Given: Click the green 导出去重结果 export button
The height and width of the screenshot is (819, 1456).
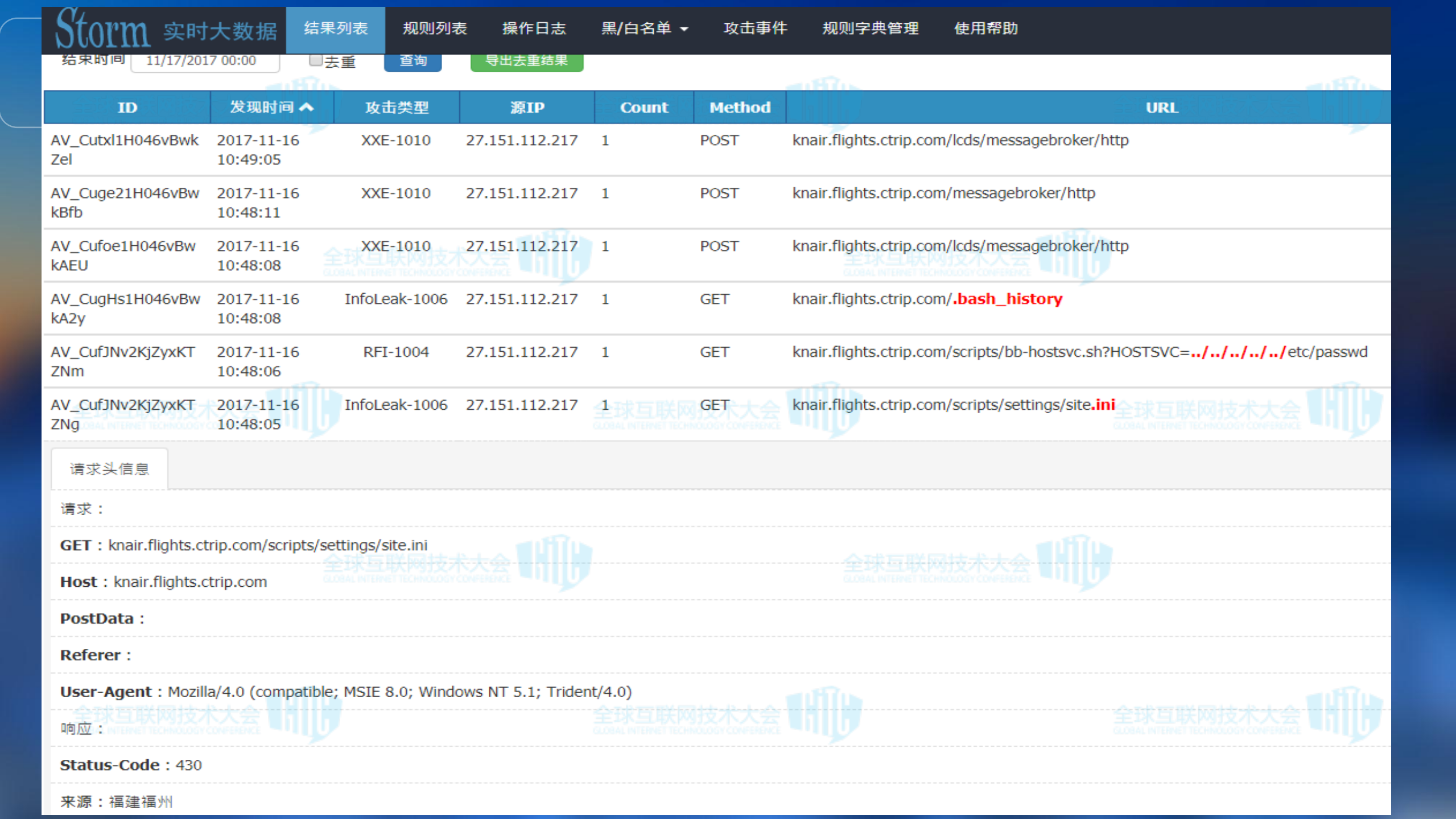Looking at the screenshot, I should click(x=526, y=61).
